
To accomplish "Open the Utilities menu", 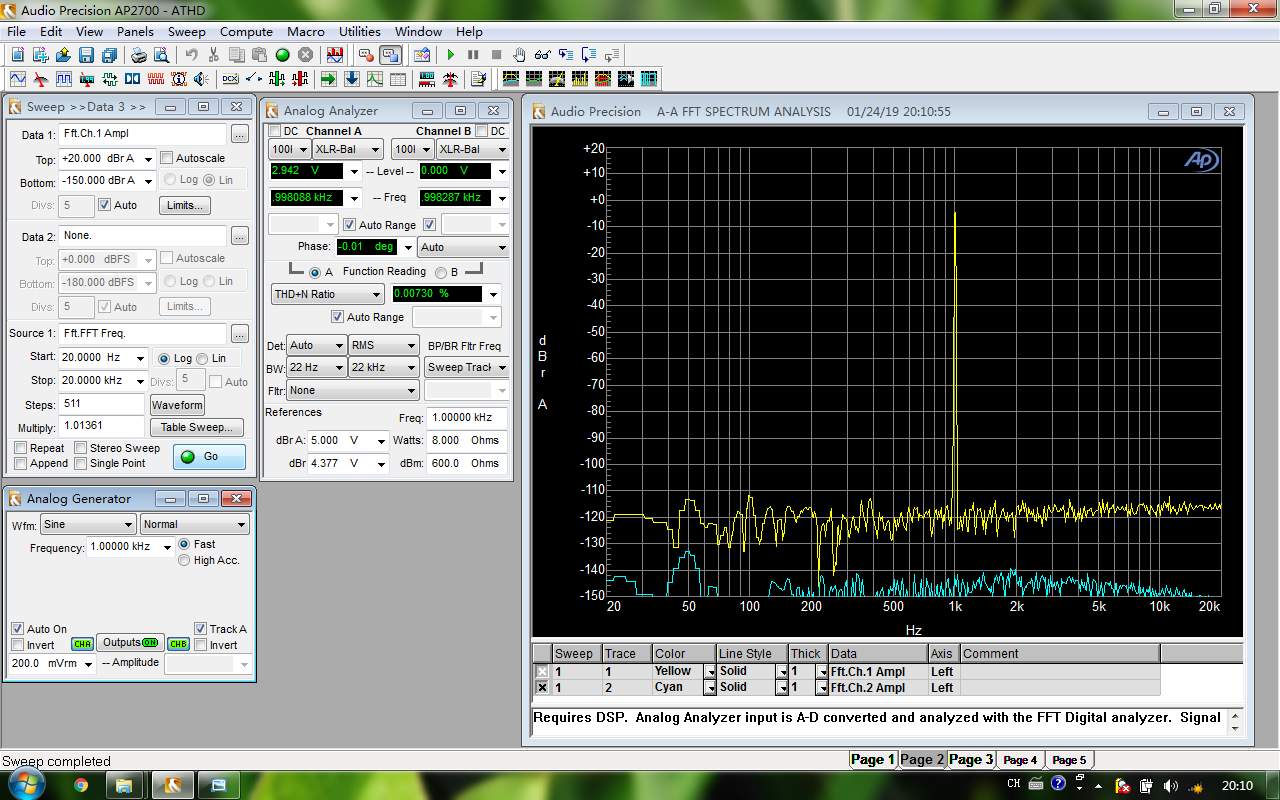I will click(x=359, y=31).
